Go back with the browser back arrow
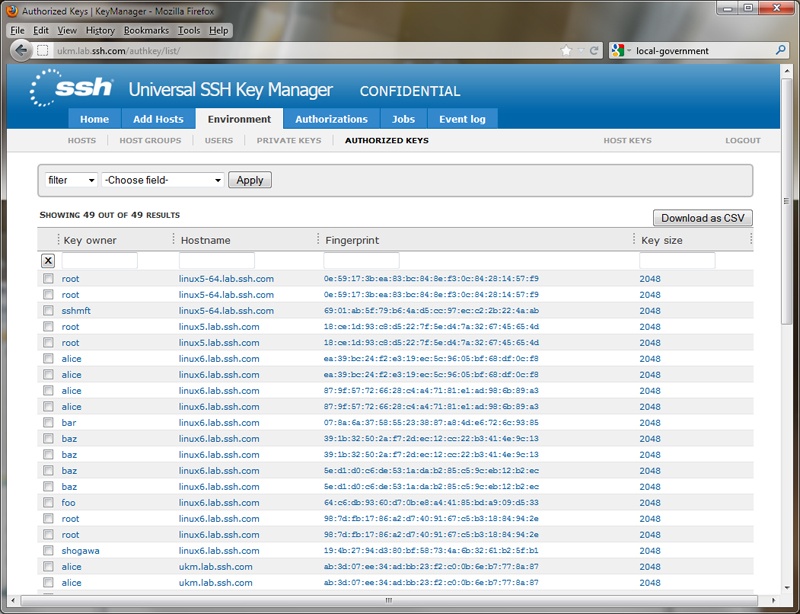The width and height of the screenshot is (800, 614). (21, 50)
